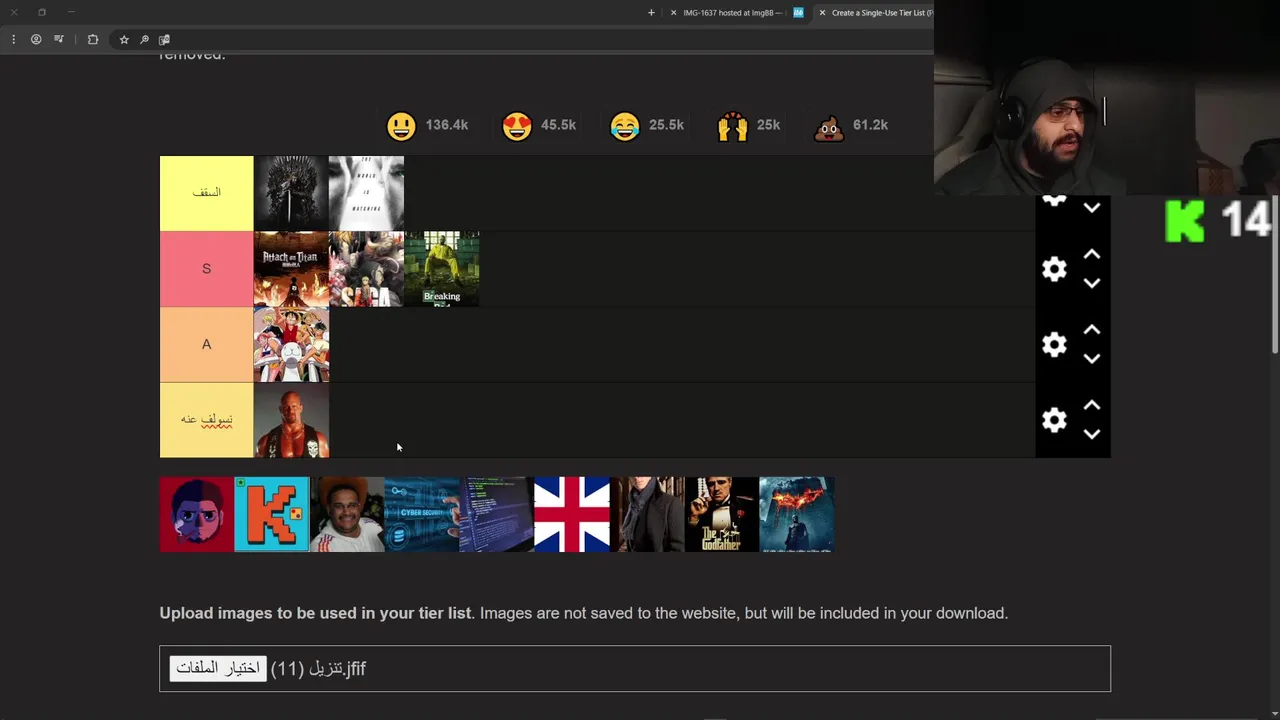Select One Piece image in A tier
Image resolution: width=1280 pixels, height=720 pixels.
tap(291, 344)
